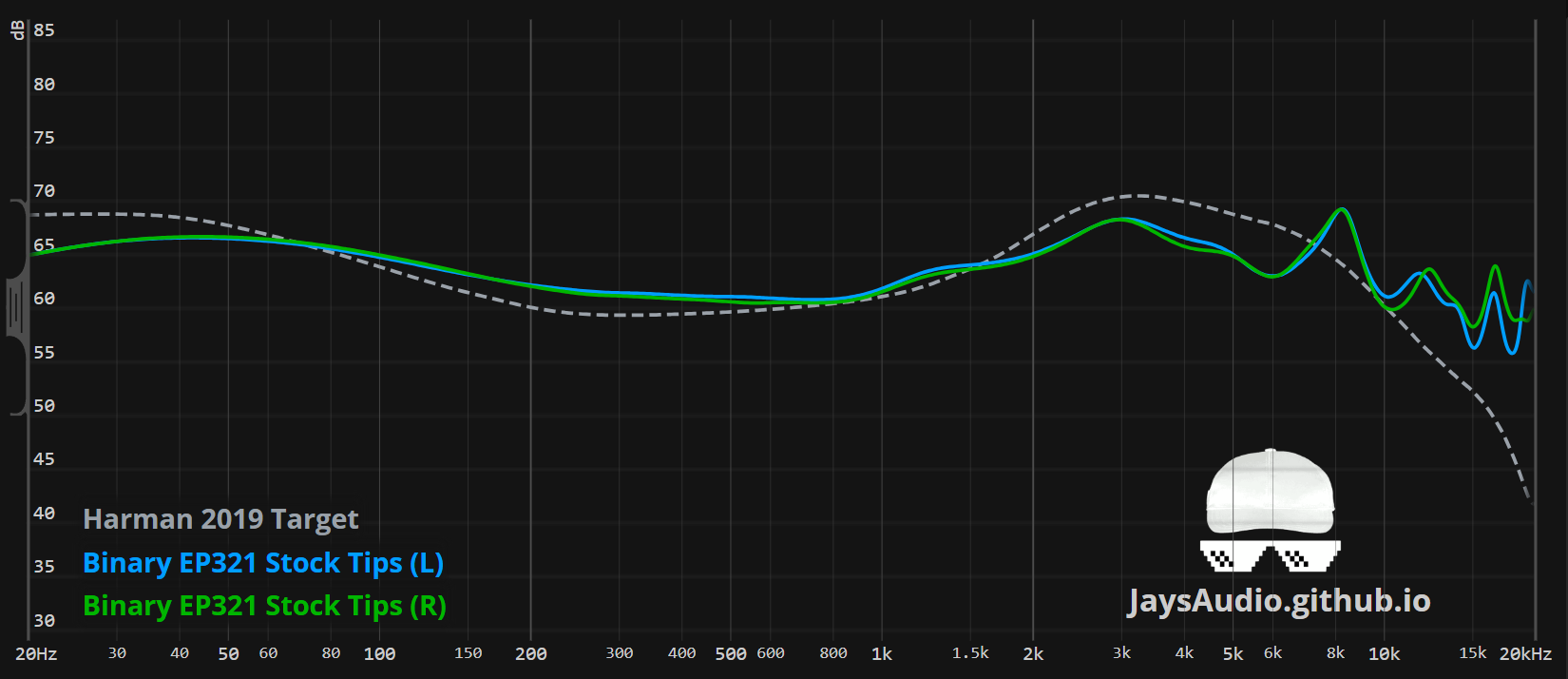
Task: Grab the y-axis scale handle on left edge
Action: [x=16, y=307]
